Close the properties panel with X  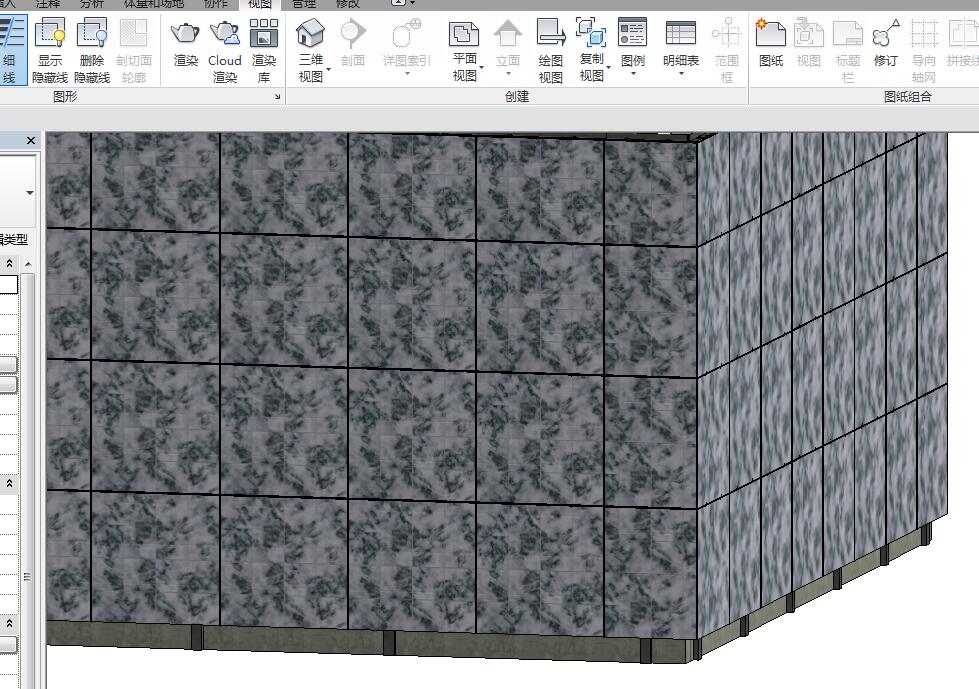pyautogui.click(x=31, y=141)
